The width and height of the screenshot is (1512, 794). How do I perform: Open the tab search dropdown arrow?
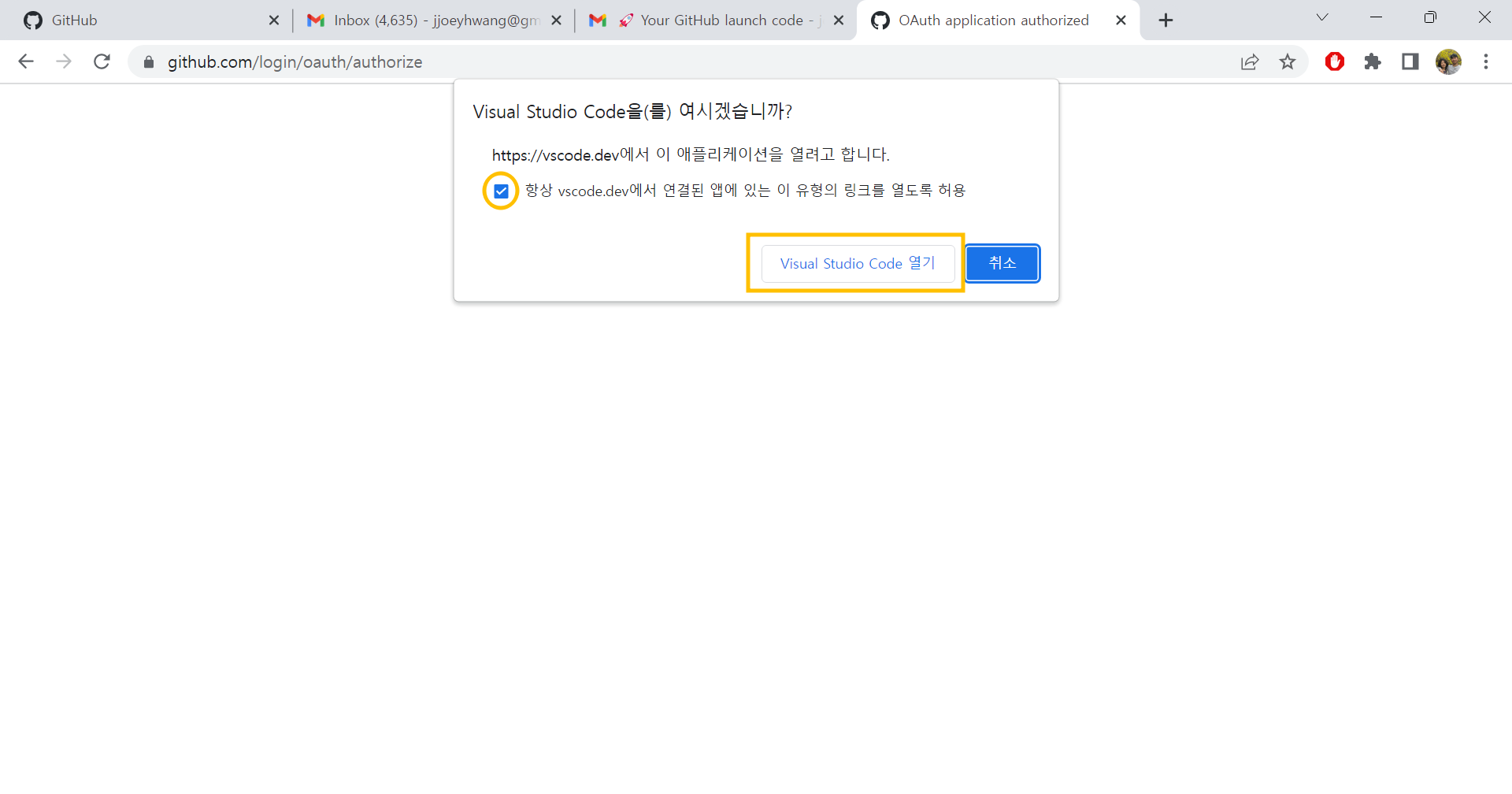[1322, 17]
